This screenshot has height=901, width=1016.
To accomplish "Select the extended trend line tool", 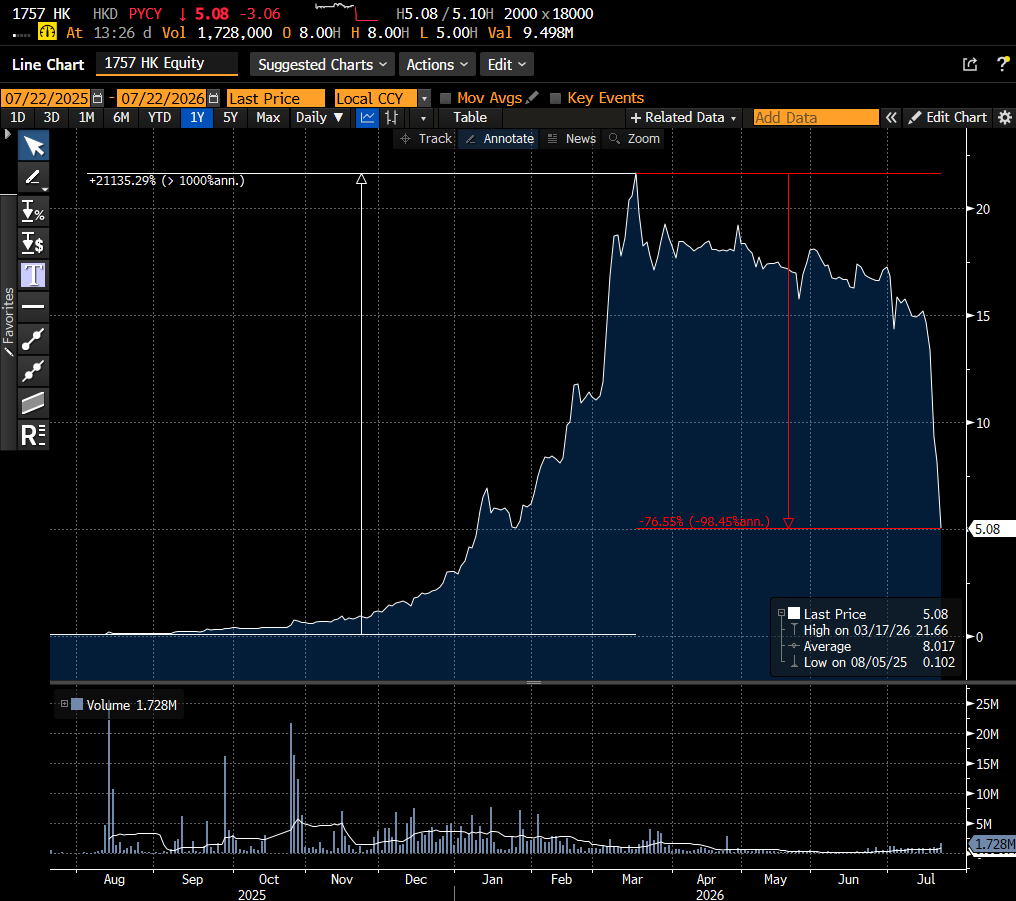I will (x=33, y=371).
